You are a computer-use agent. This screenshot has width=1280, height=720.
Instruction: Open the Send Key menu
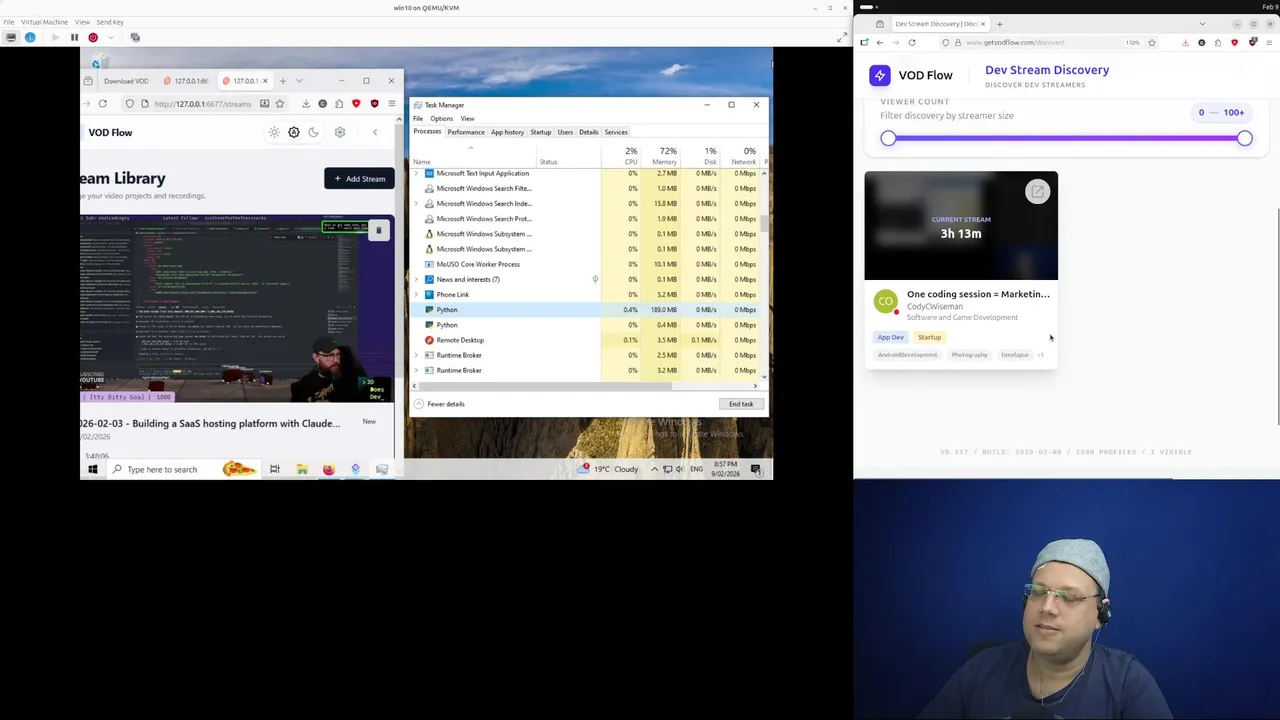[110, 22]
